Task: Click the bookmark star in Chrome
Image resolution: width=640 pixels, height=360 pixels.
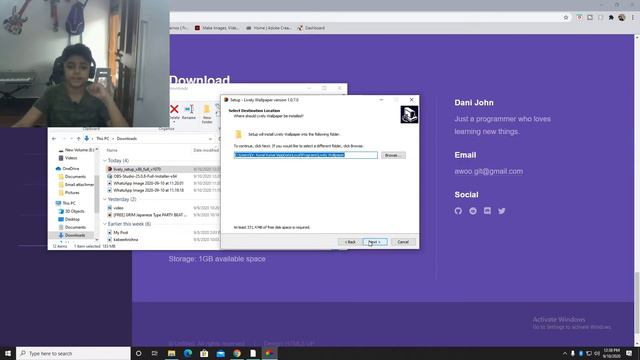Action: point(566,18)
